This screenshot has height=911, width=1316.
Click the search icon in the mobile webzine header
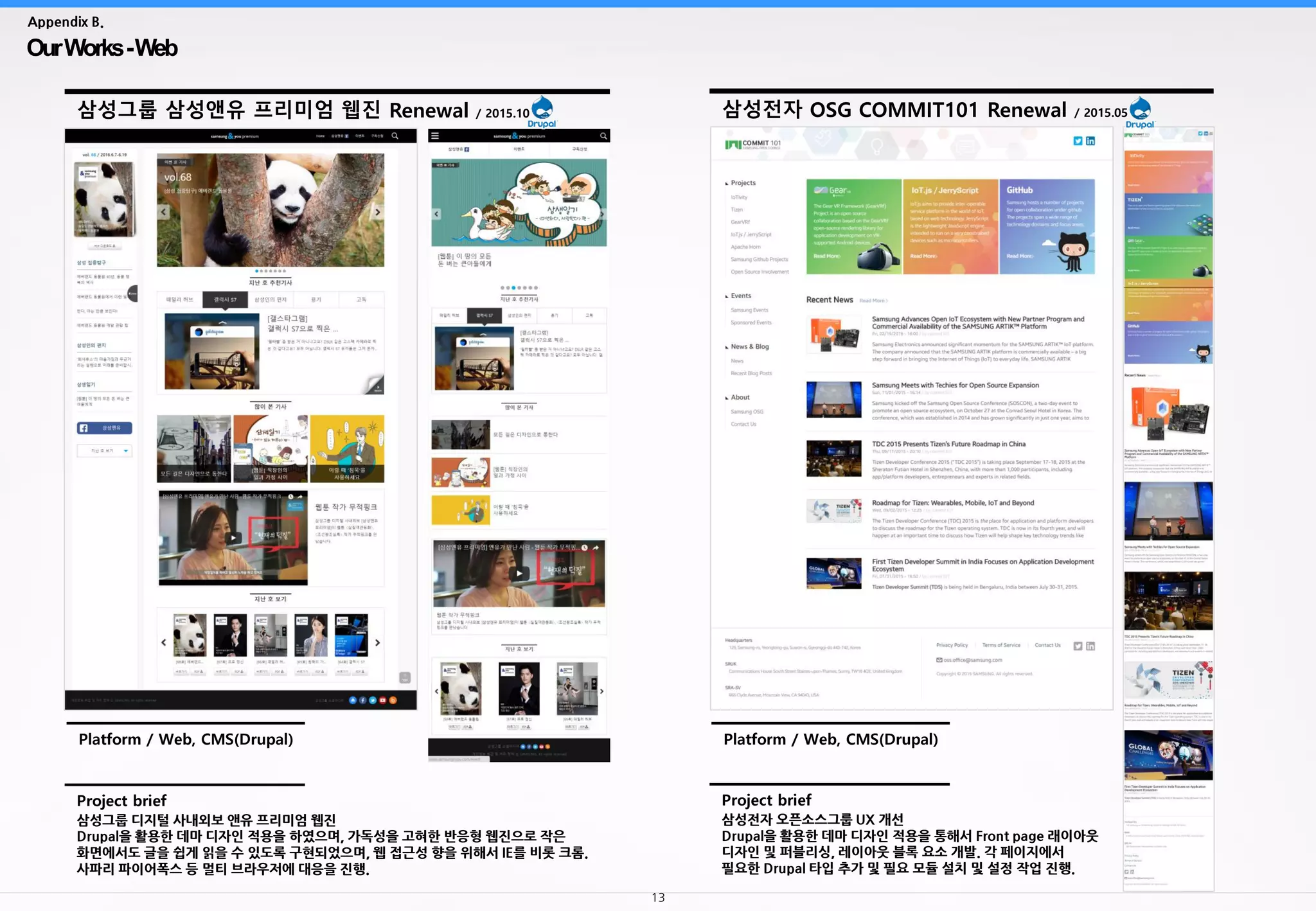click(603, 136)
